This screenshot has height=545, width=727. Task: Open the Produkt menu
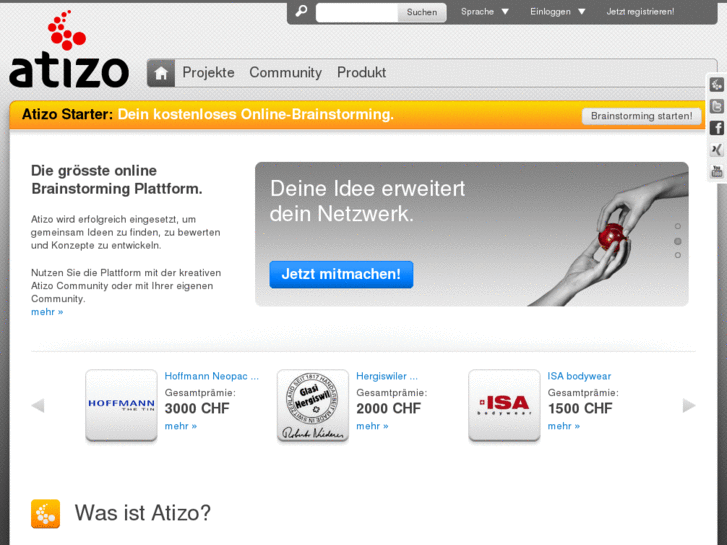click(x=361, y=72)
